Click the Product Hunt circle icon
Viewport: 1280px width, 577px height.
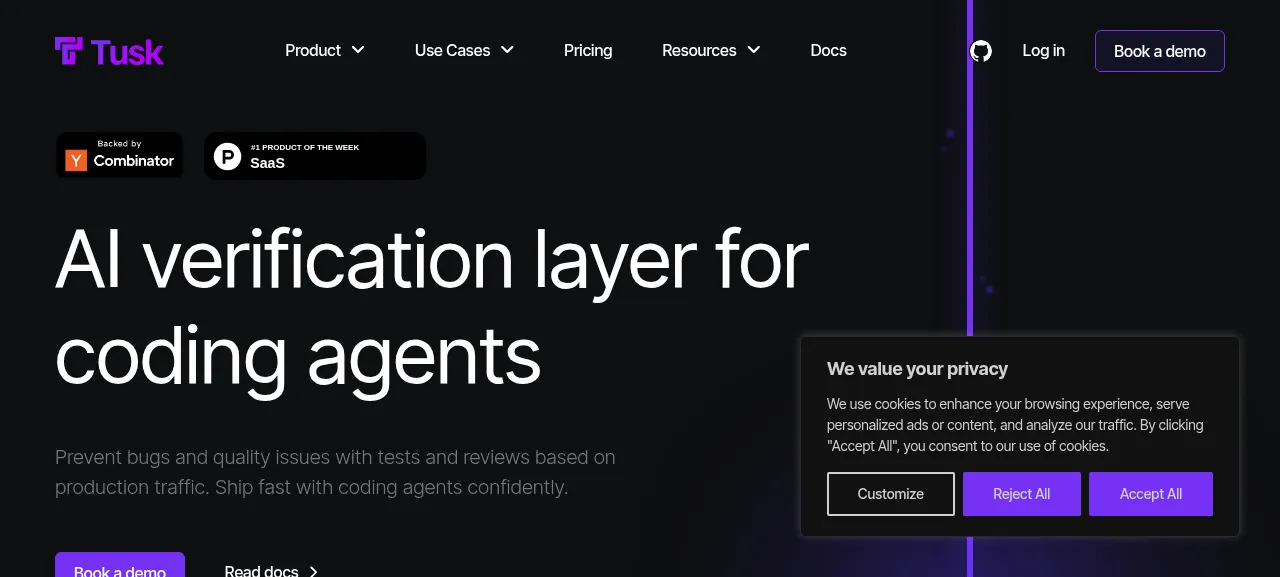[228, 156]
